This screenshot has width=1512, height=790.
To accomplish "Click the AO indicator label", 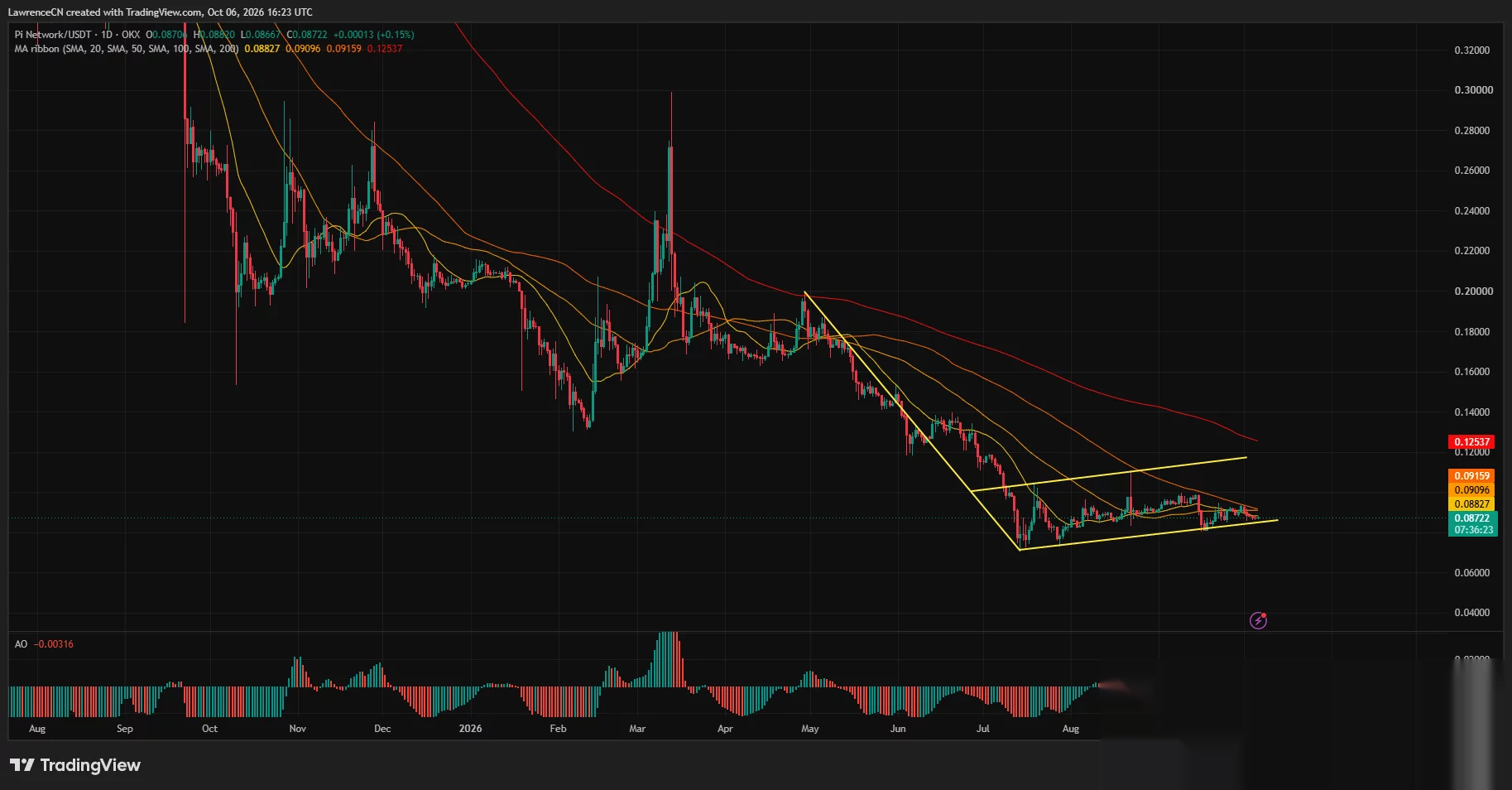I will click(x=21, y=644).
